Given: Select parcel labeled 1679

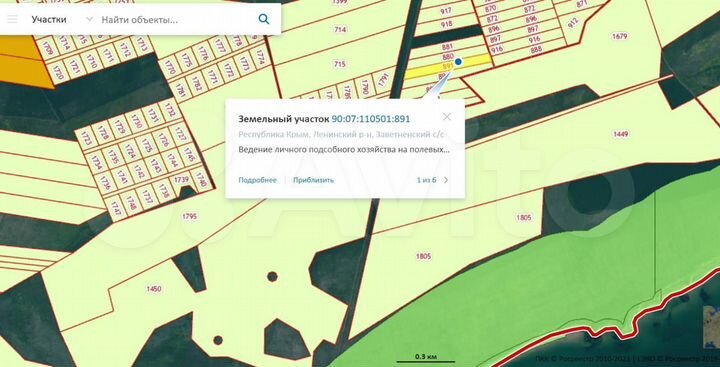Looking at the screenshot, I should pyautogui.click(x=619, y=36).
